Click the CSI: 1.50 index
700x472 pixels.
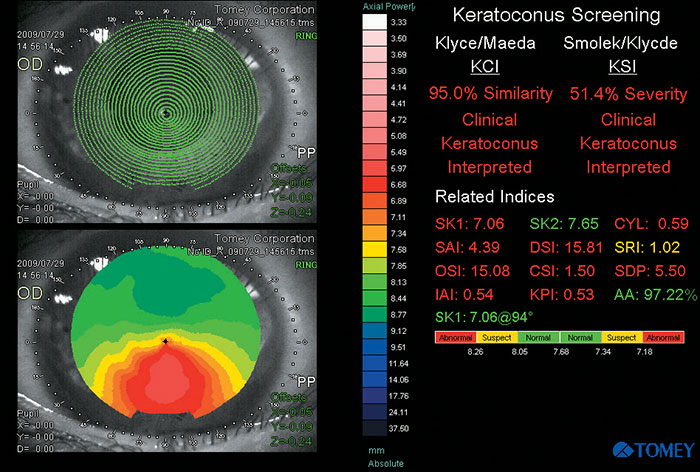562,271
